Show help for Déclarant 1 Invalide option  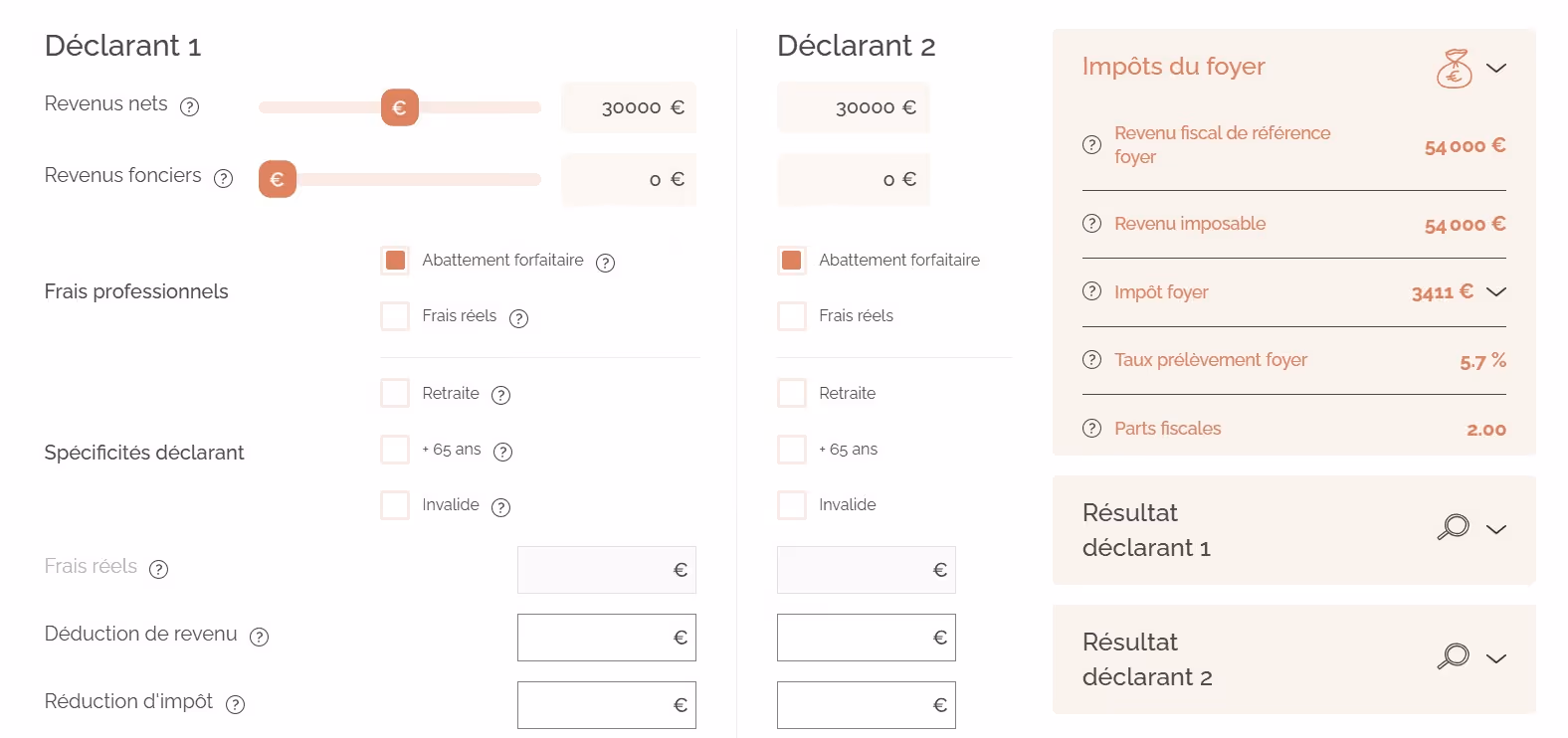pyautogui.click(x=501, y=507)
